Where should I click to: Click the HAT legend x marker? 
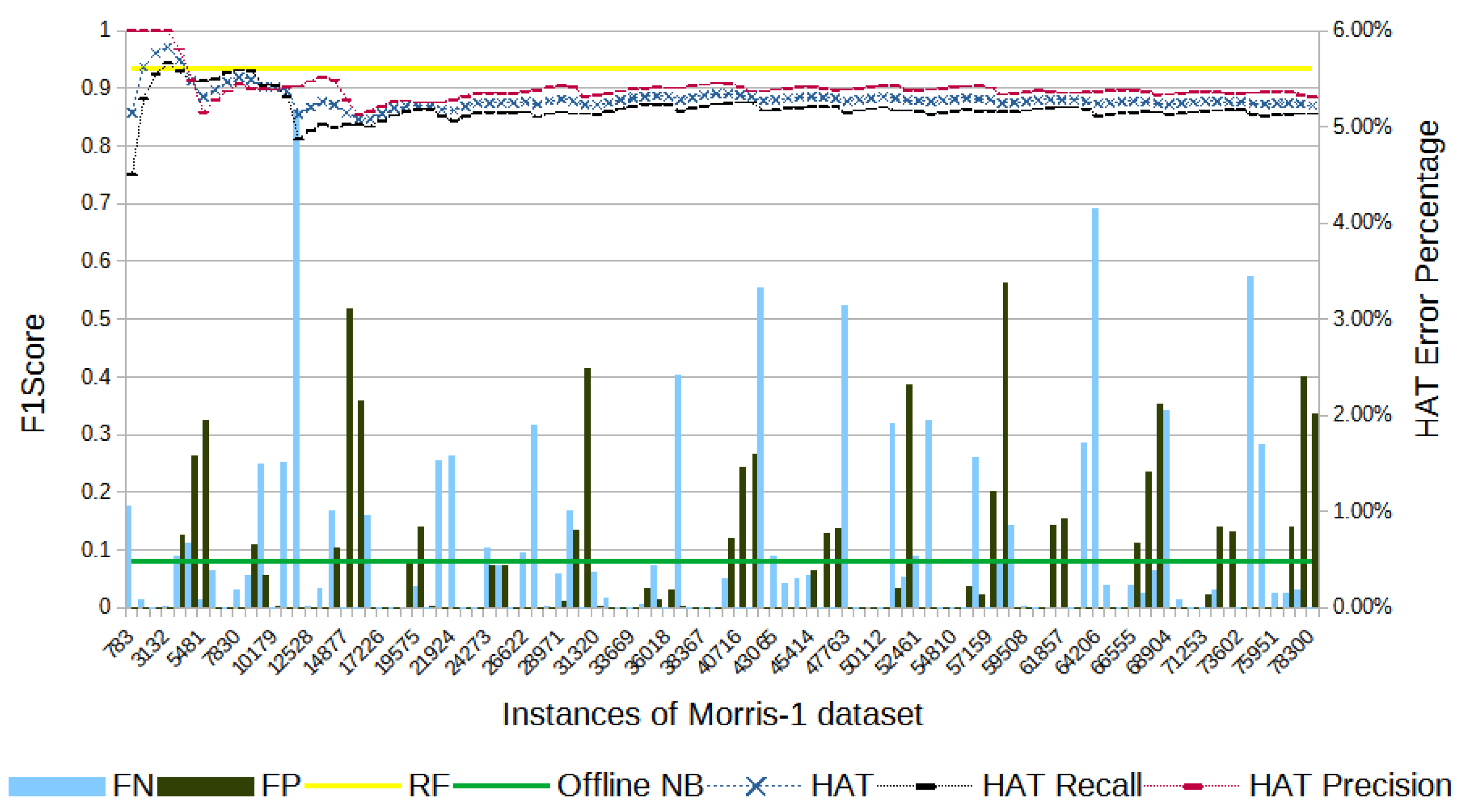point(756,786)
